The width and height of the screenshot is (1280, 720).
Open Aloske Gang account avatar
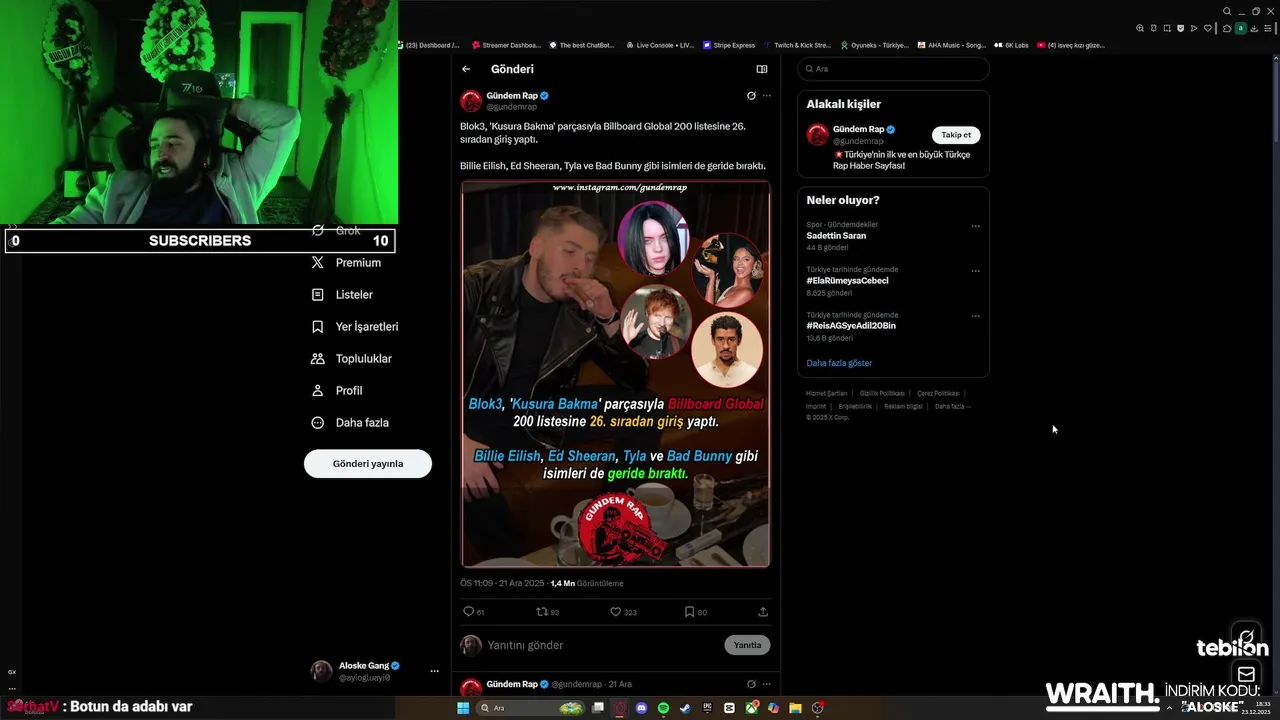click(321, 671)
